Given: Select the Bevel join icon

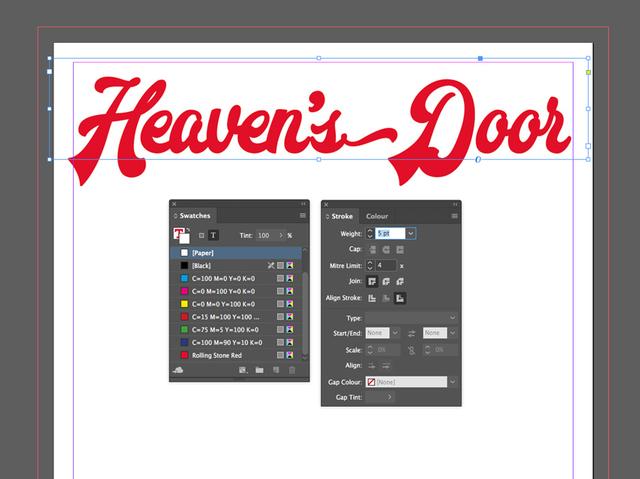Looking at the screenshot, I should [400, 282].
